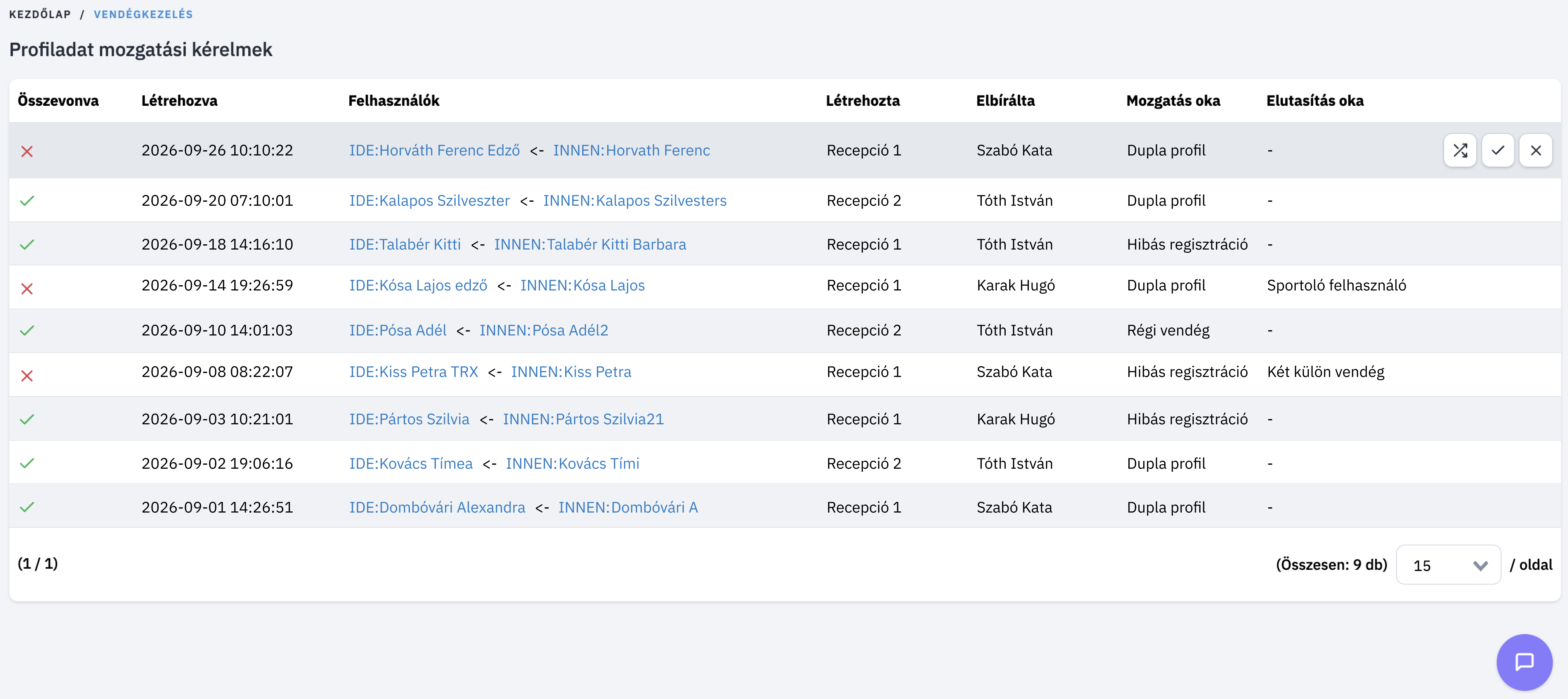Click green check status icon in Pártos Szilvia row
The image size is (1568, 699).
click(x=27, y=419)
